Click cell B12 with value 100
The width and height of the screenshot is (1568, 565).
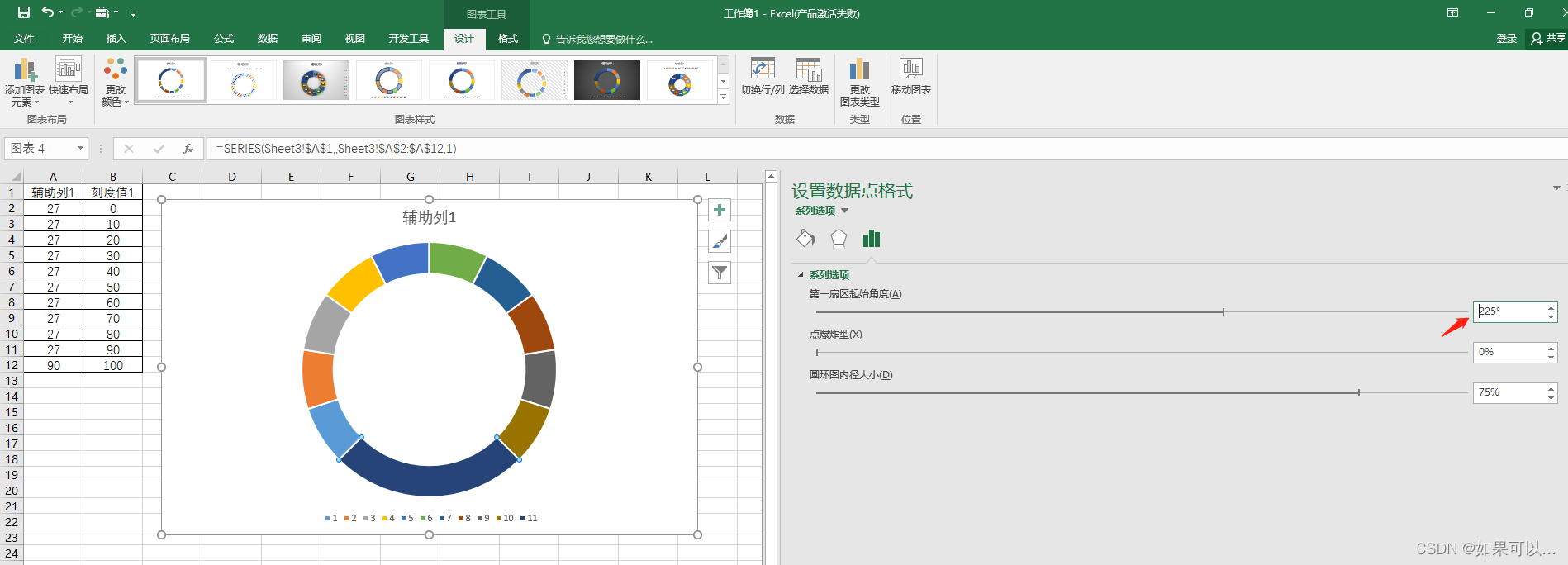coord(113,365)
